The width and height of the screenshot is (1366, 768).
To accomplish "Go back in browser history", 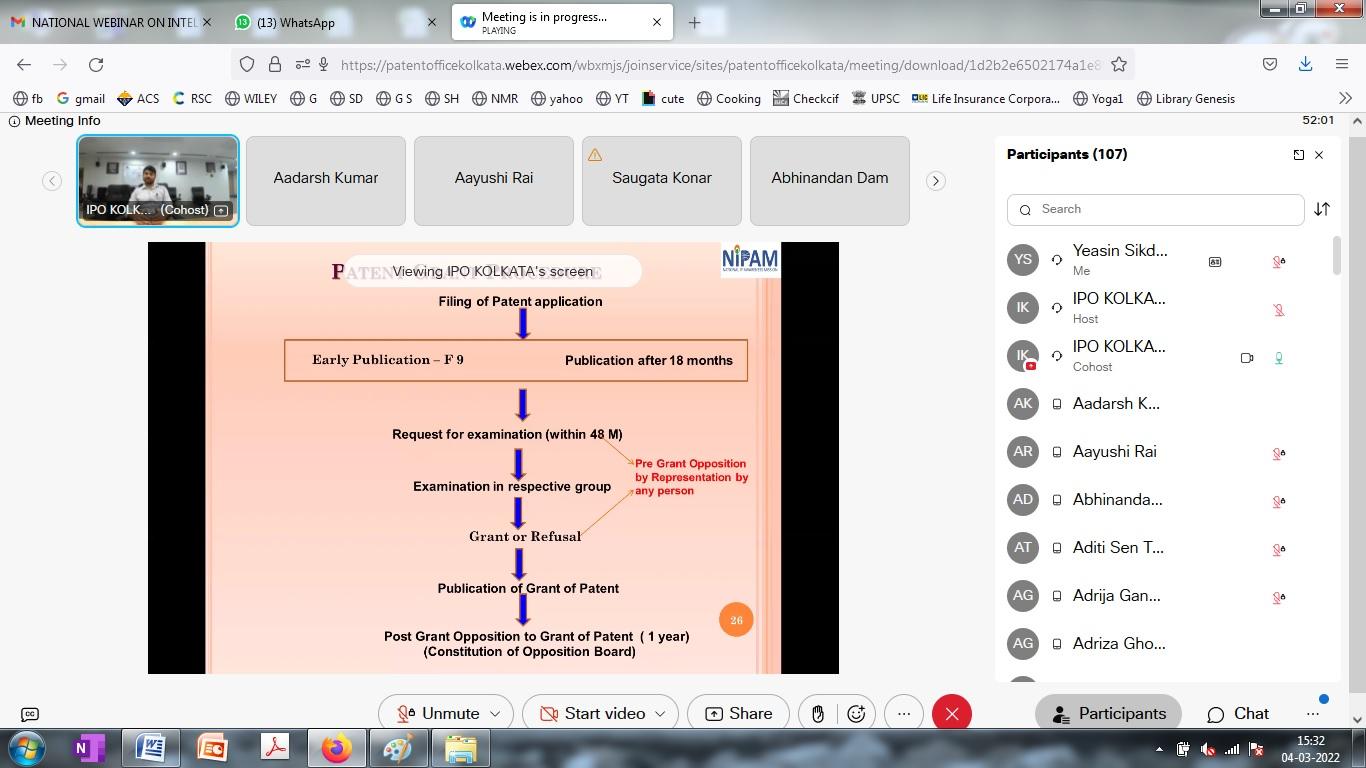I will [24, 64].
